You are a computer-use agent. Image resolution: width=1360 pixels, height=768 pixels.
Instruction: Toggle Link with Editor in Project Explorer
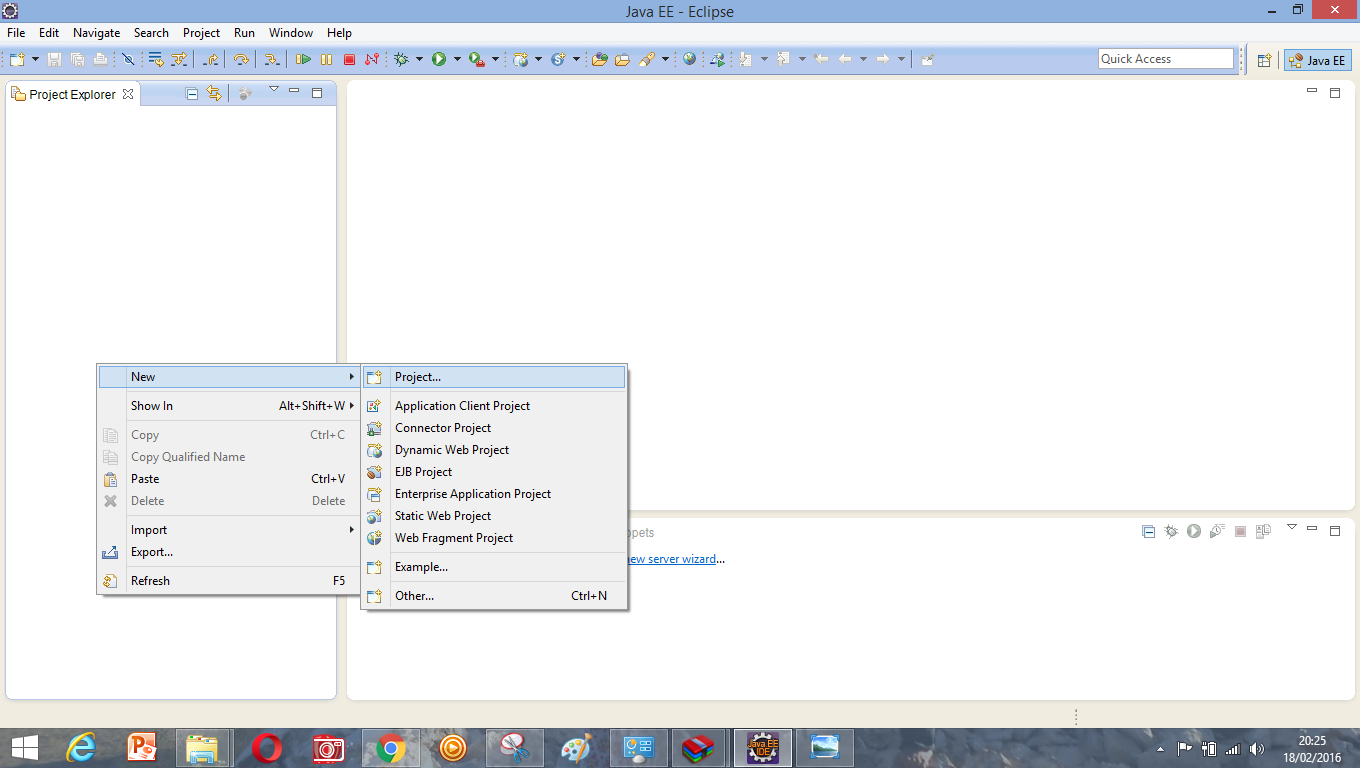coord(216,92)
